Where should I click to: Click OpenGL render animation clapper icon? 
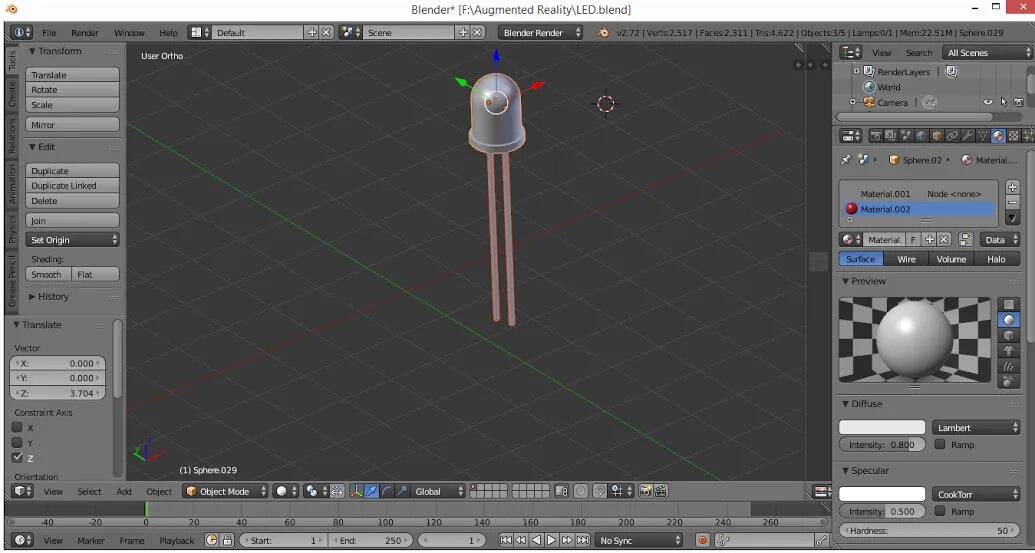[661, 491]
